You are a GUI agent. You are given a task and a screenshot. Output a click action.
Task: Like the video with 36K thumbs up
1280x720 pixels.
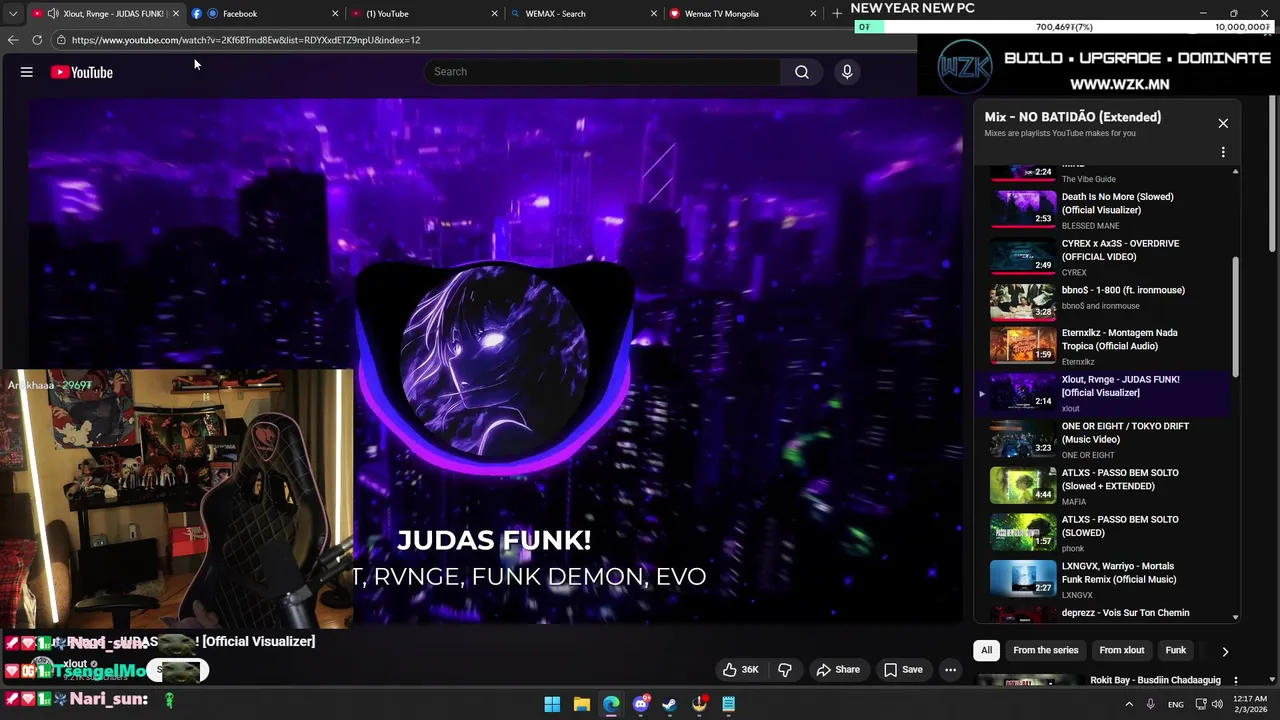(741, 670)
